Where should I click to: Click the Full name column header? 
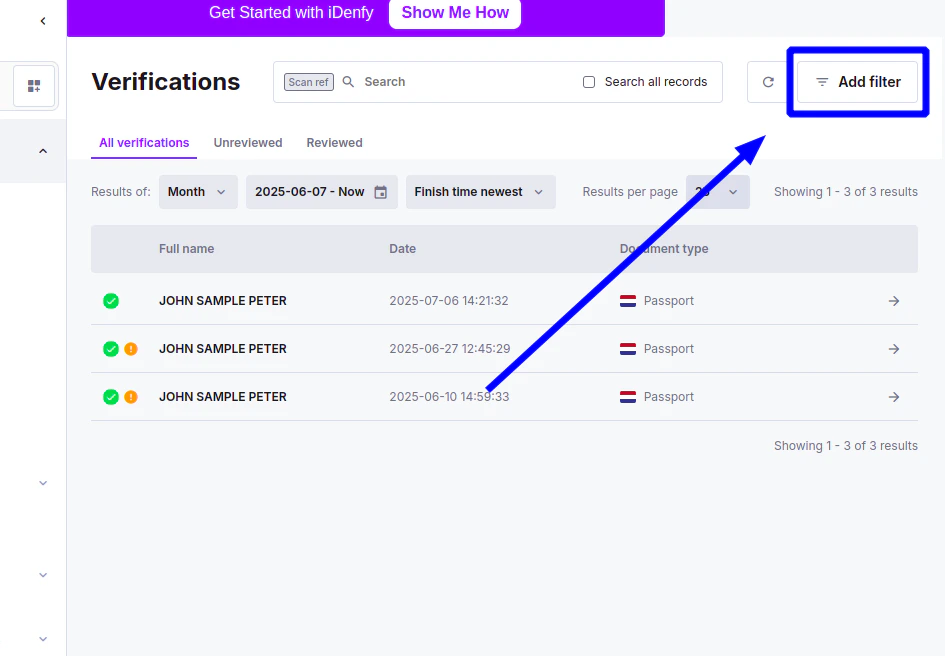(x=186, y=249)
